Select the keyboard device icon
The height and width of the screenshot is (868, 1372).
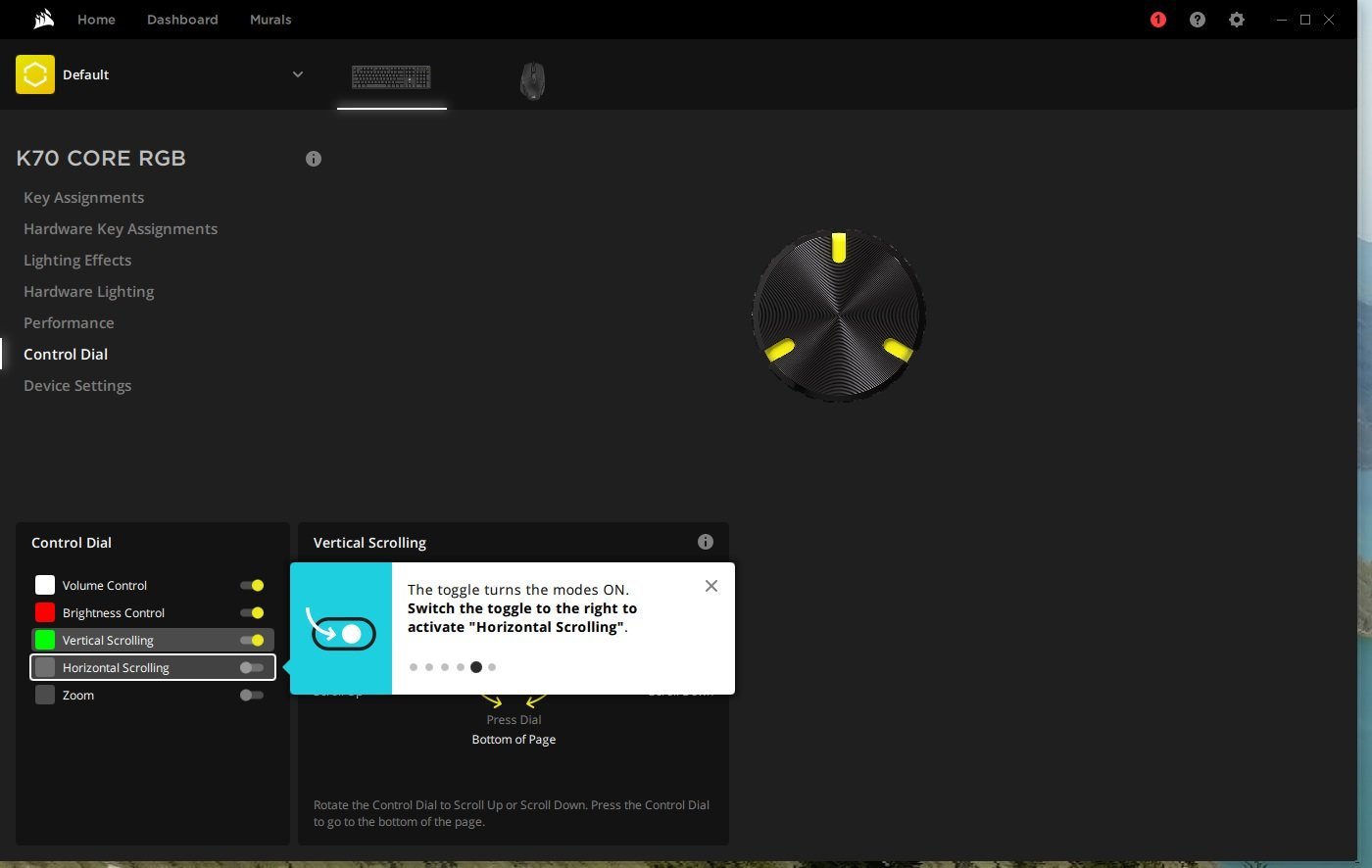click(391, 76)
